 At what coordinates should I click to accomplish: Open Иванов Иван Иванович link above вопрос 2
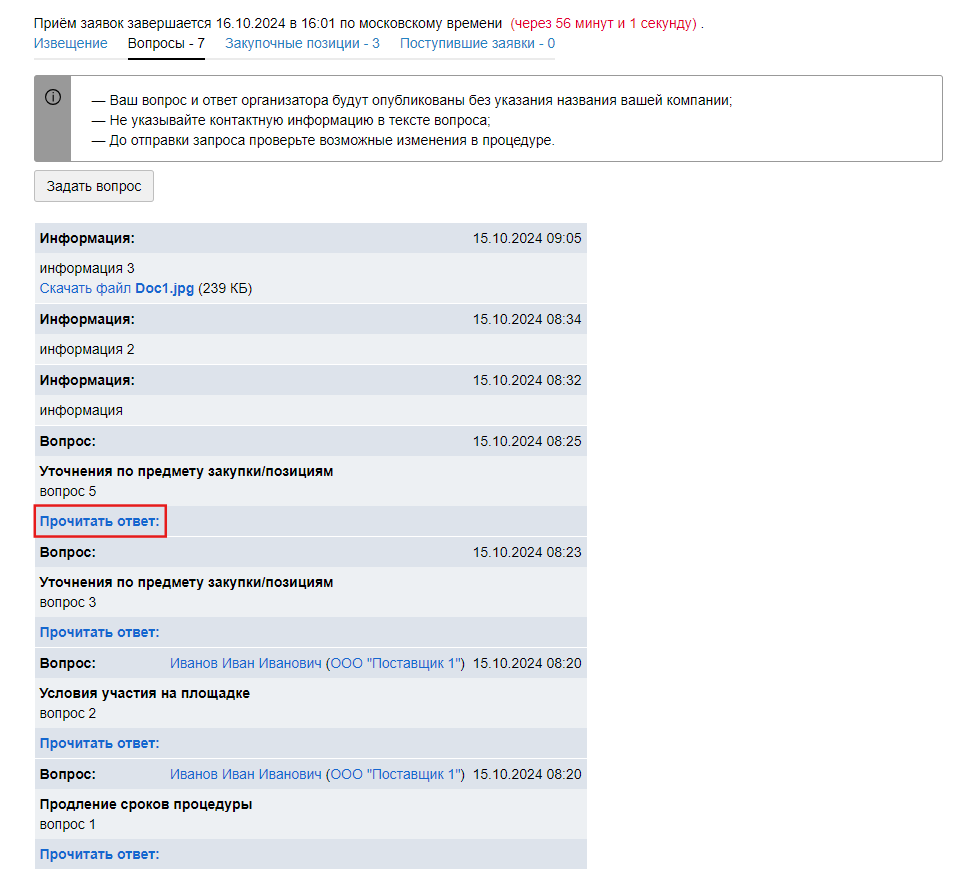[x=246, y=663]
